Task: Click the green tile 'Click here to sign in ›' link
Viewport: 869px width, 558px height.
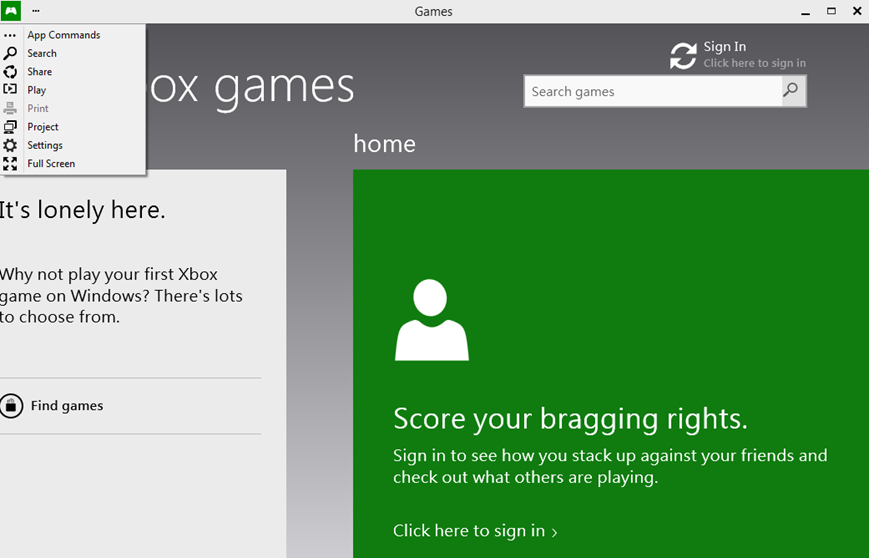Action: coord(475,531)
